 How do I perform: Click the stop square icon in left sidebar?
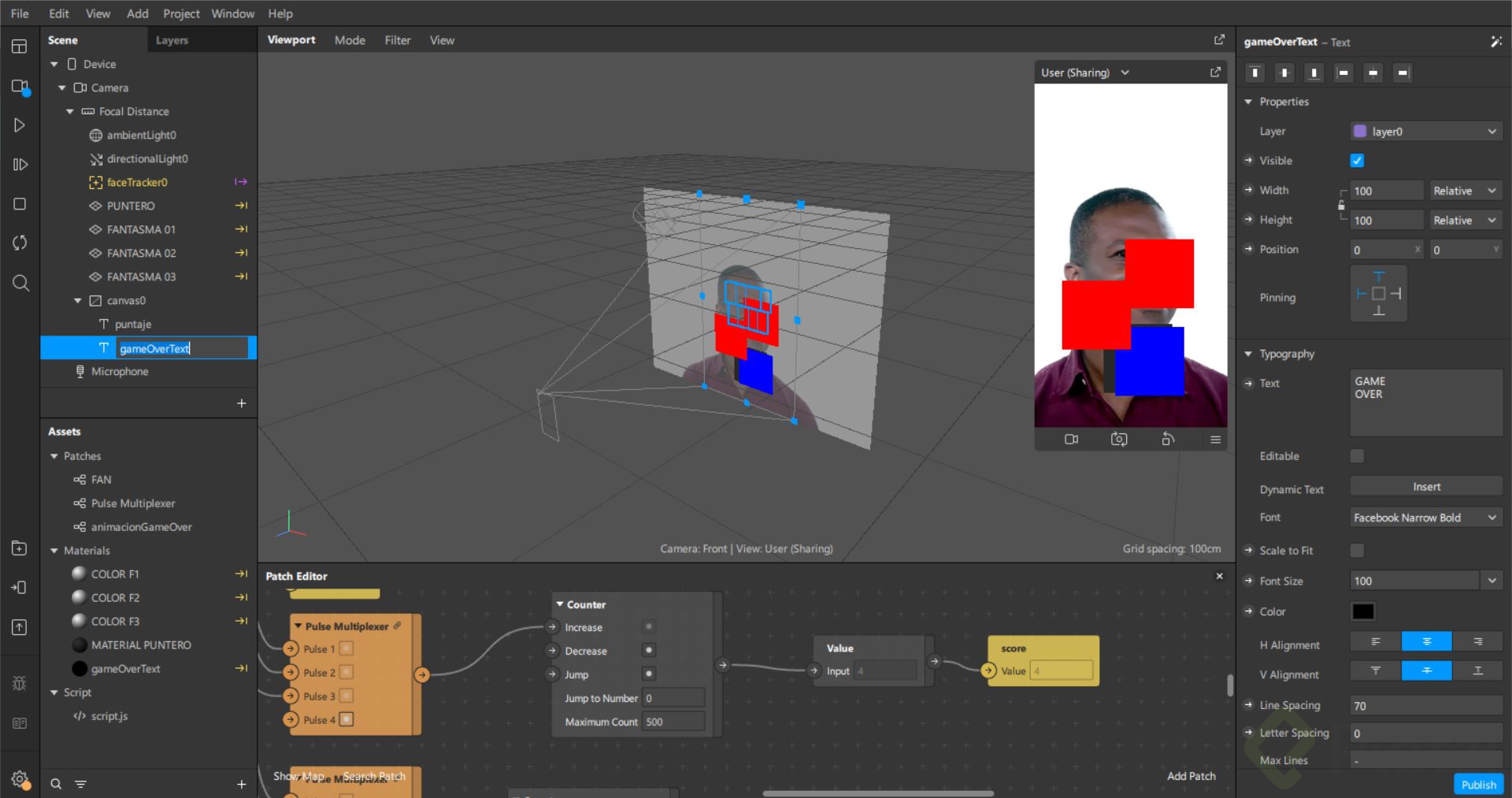[x=20, y=204]
